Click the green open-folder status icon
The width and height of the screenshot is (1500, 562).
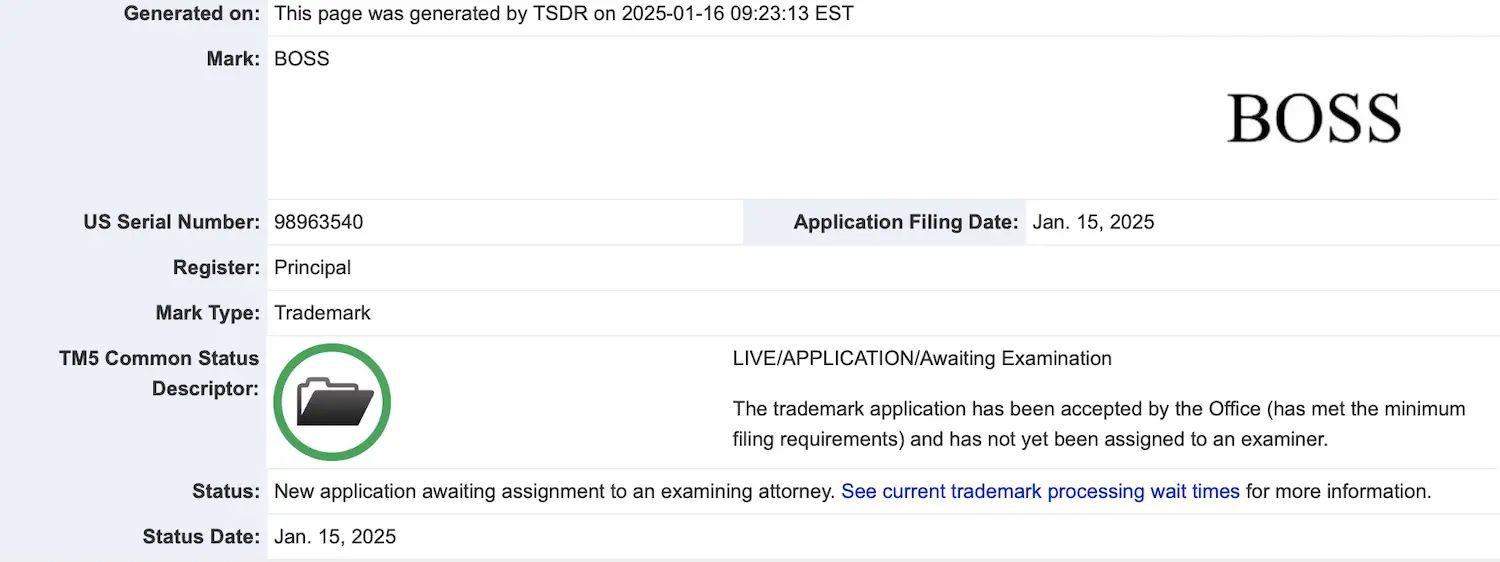tap(332, 402)
